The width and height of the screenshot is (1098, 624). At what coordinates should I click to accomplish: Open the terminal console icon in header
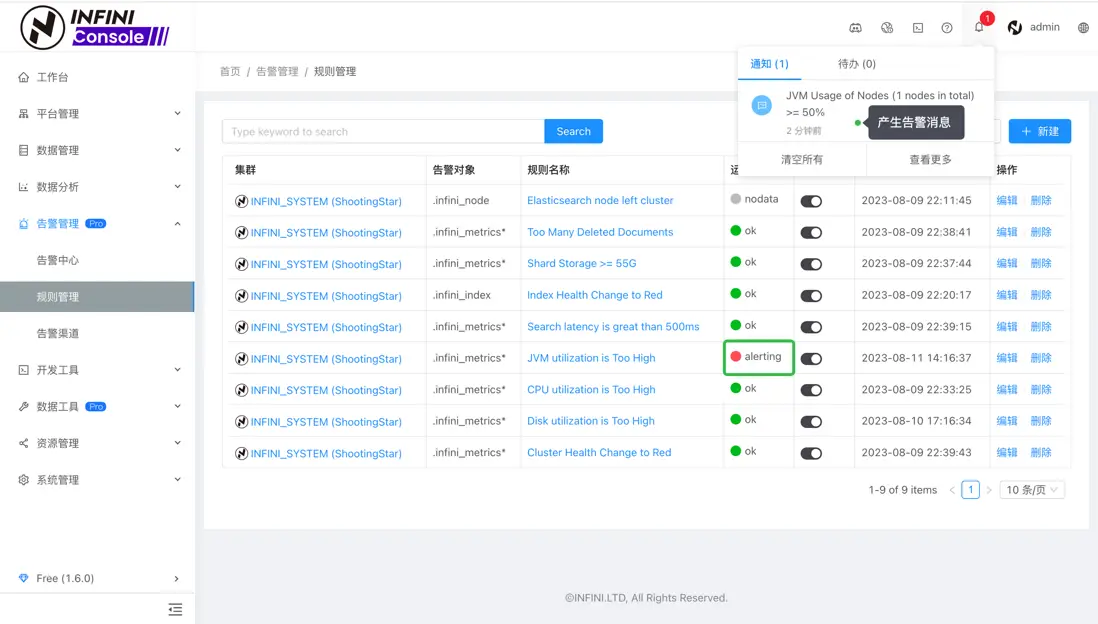tap(918, 28)
